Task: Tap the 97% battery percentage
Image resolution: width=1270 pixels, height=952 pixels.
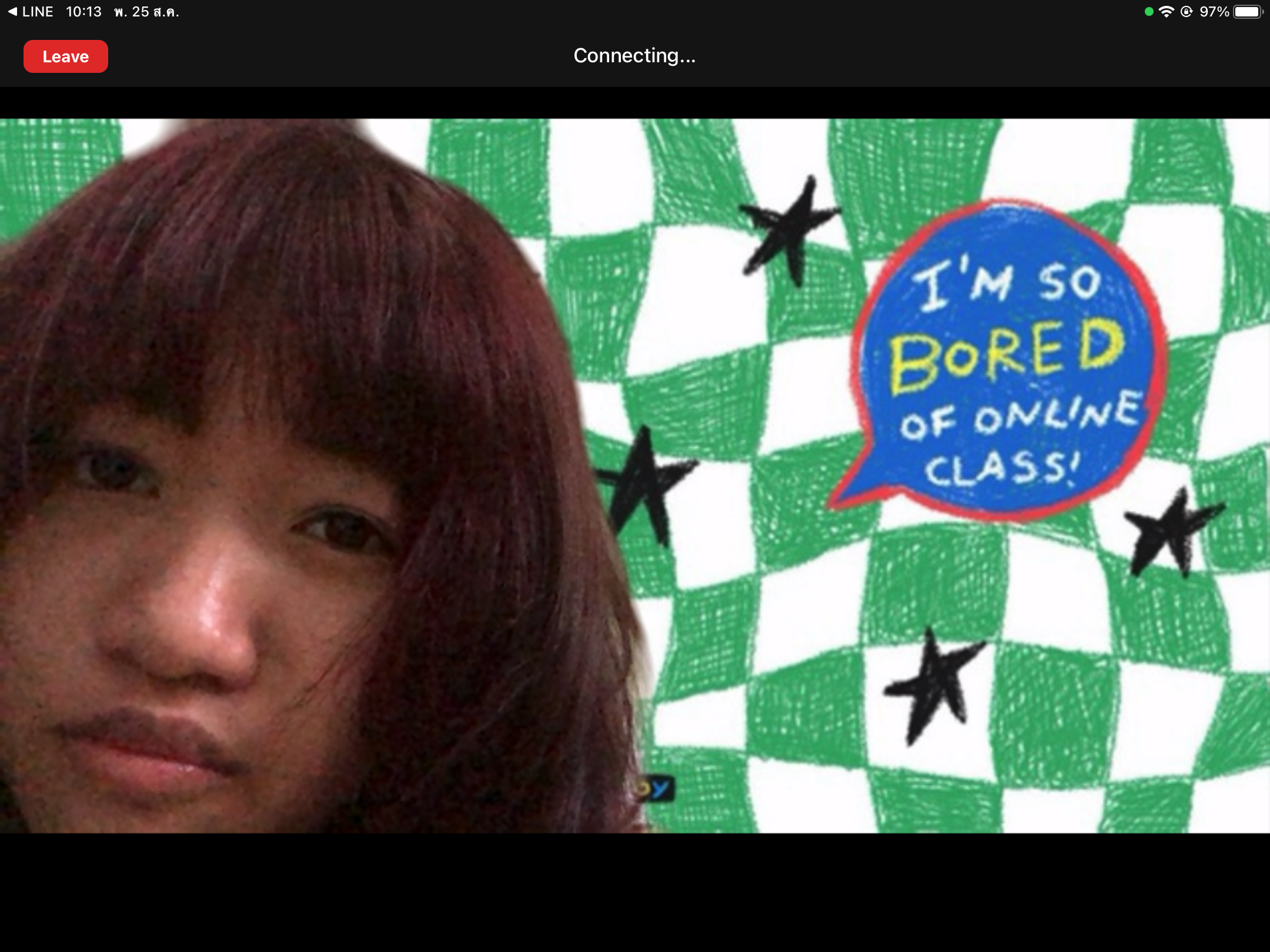Action: pyautogui.click(x=1214, y=12)
